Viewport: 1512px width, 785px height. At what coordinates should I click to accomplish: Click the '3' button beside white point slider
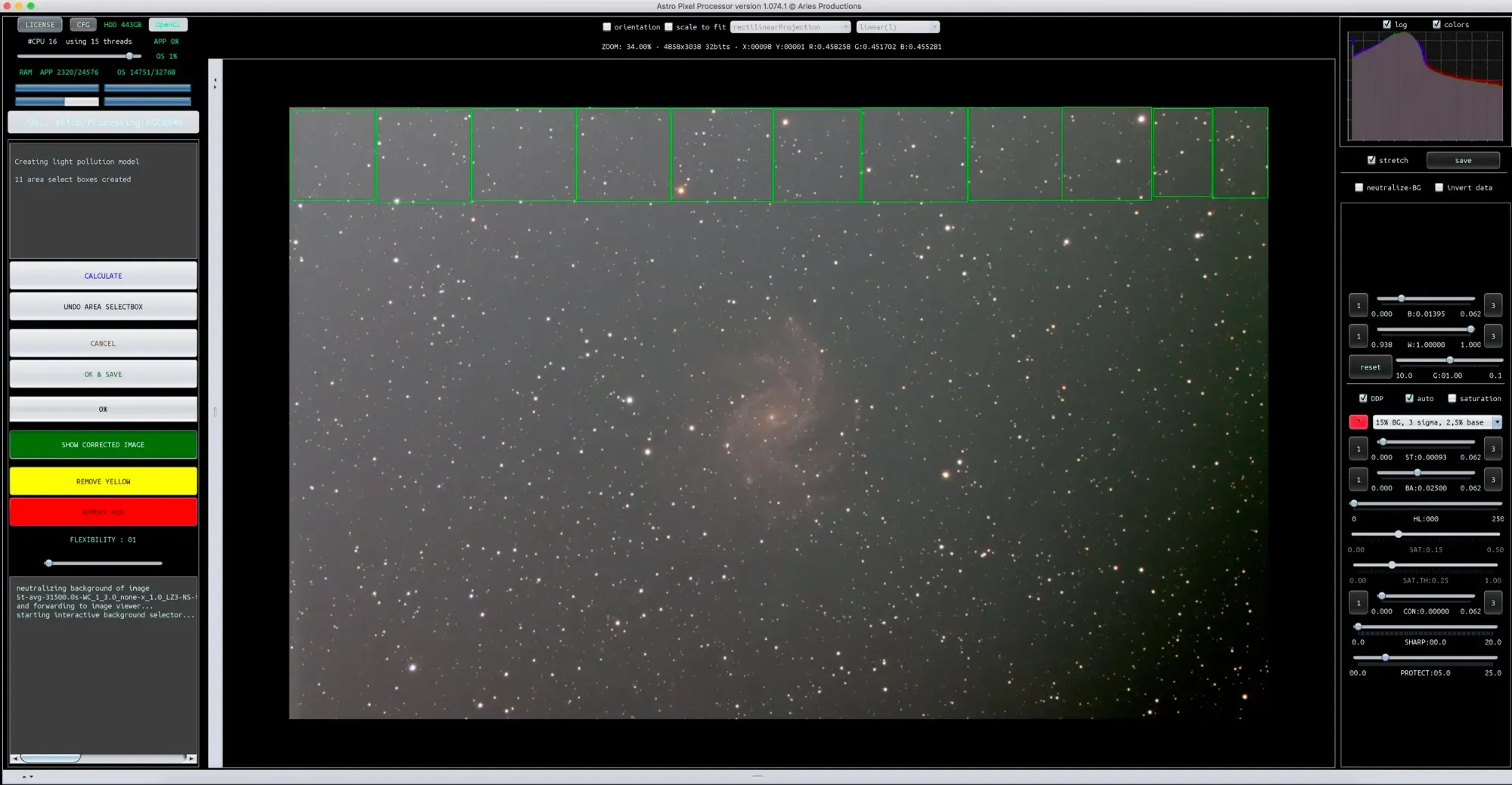click(1492, 336)
